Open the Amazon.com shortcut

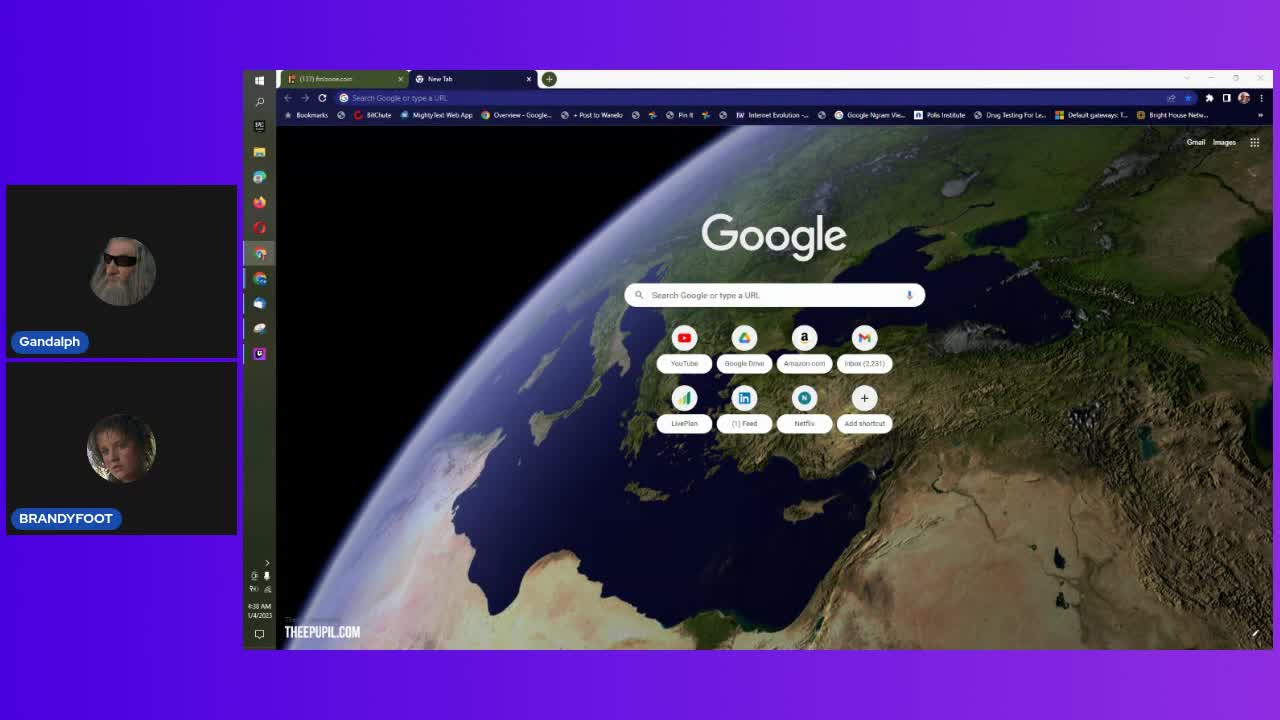(x=804, y=348)
